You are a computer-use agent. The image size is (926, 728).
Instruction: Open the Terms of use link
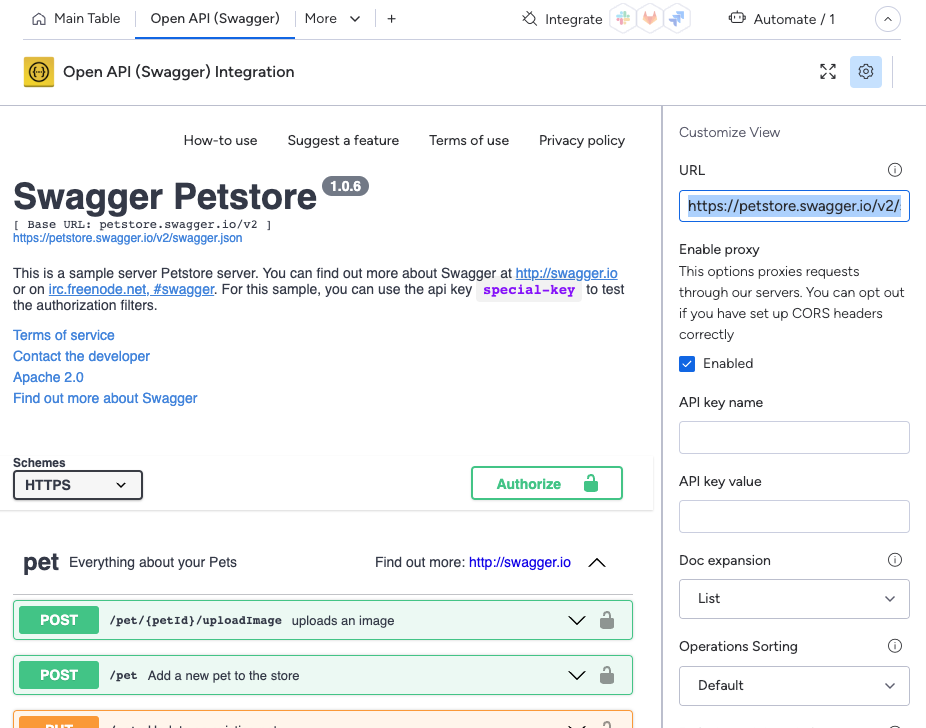(469, 141)
